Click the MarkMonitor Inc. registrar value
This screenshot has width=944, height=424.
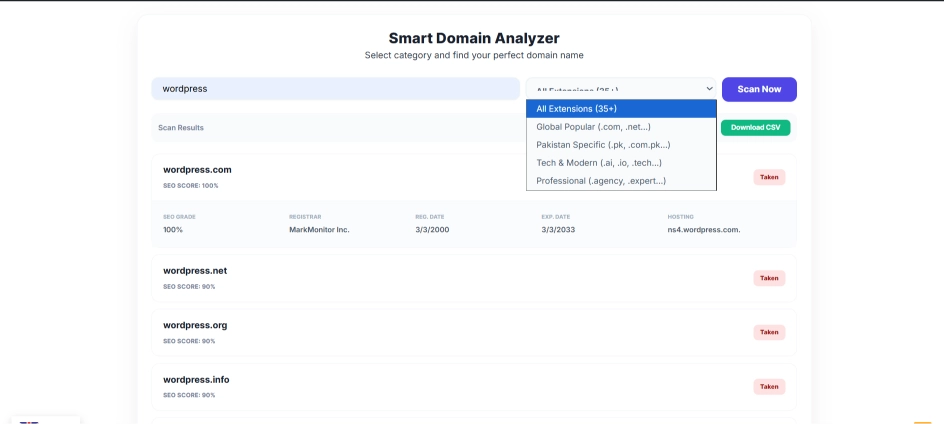tap(319, 229)
